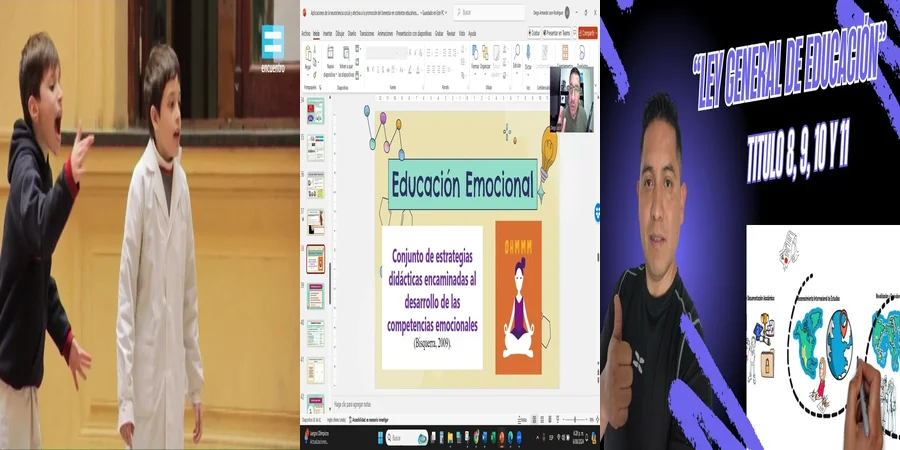Expand the Pegar dropdown arrow

[308, 75]
